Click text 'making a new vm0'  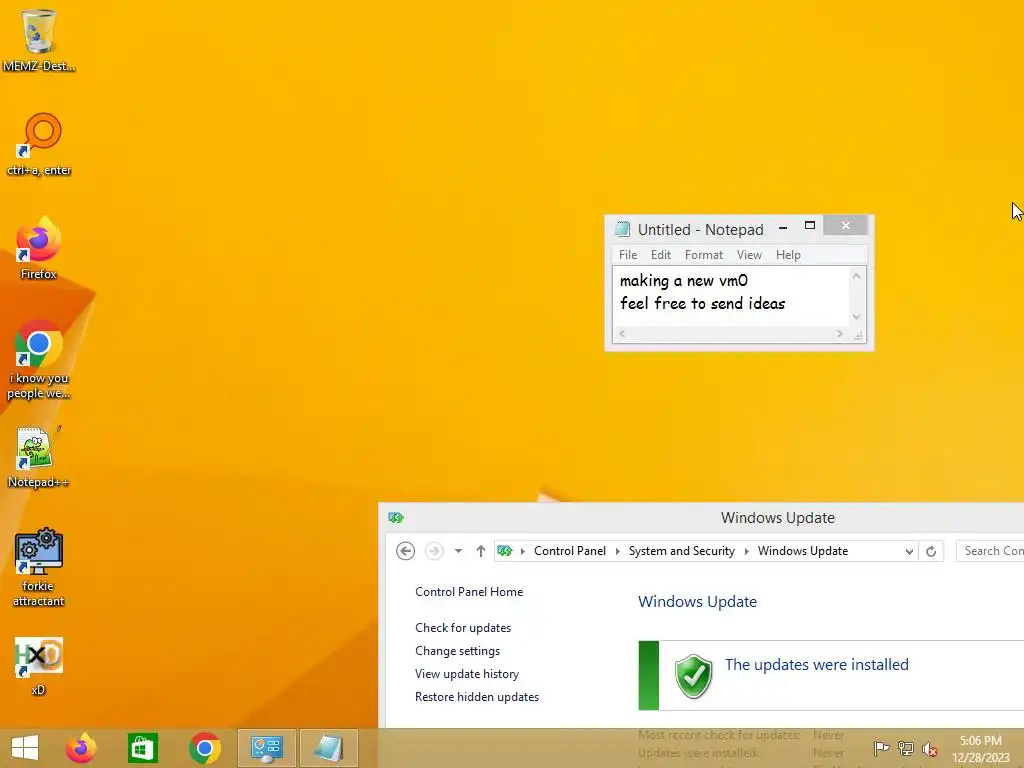(x=684, y=281)
